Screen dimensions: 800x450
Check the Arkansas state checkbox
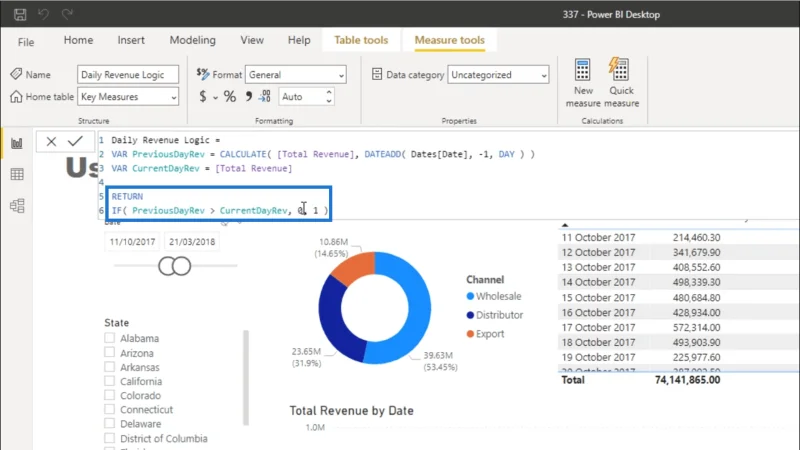(109, 366)
